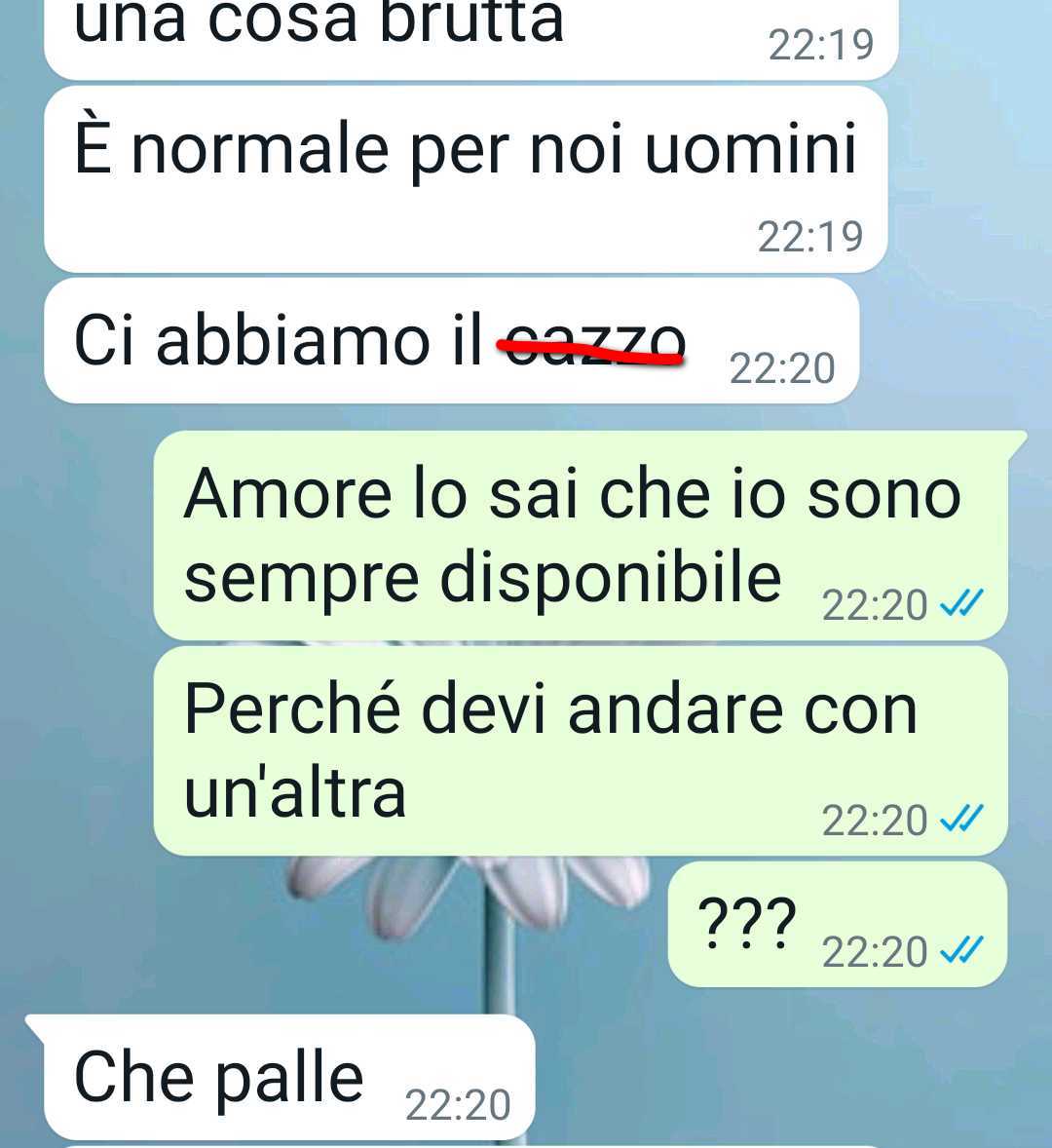This screenshot has width=1052, height=1148.
Task: Tap the blue double-check on the 'un'altra' message
Action: tap(961, 818)
